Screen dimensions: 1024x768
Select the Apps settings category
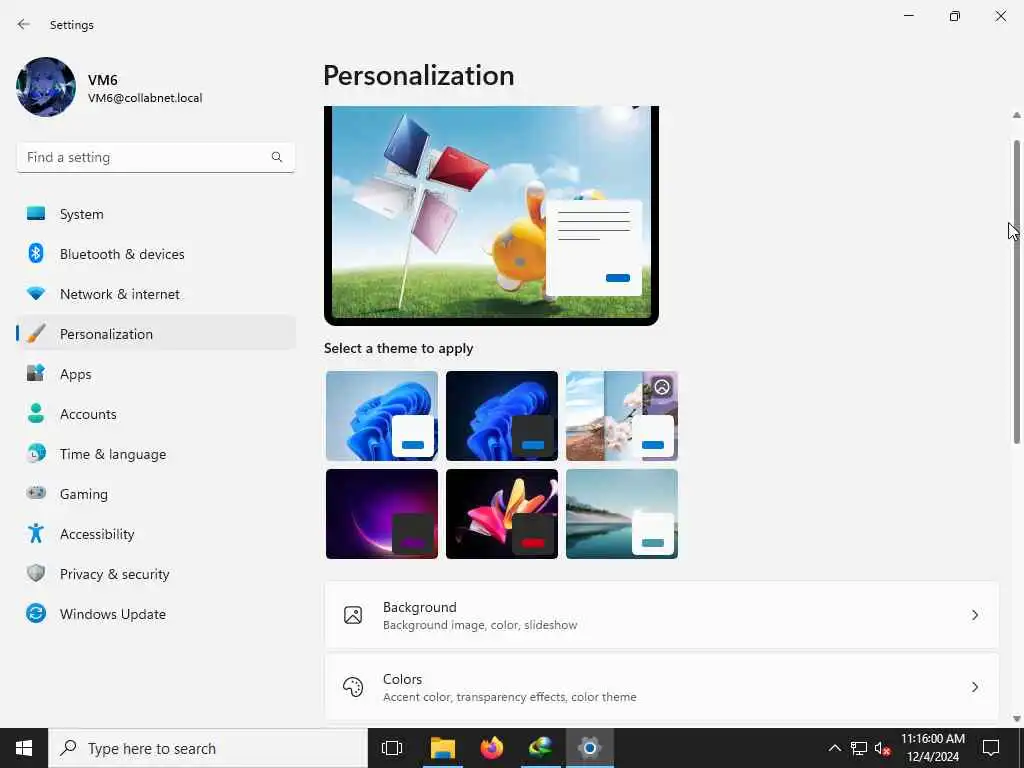tap(156, 374)
